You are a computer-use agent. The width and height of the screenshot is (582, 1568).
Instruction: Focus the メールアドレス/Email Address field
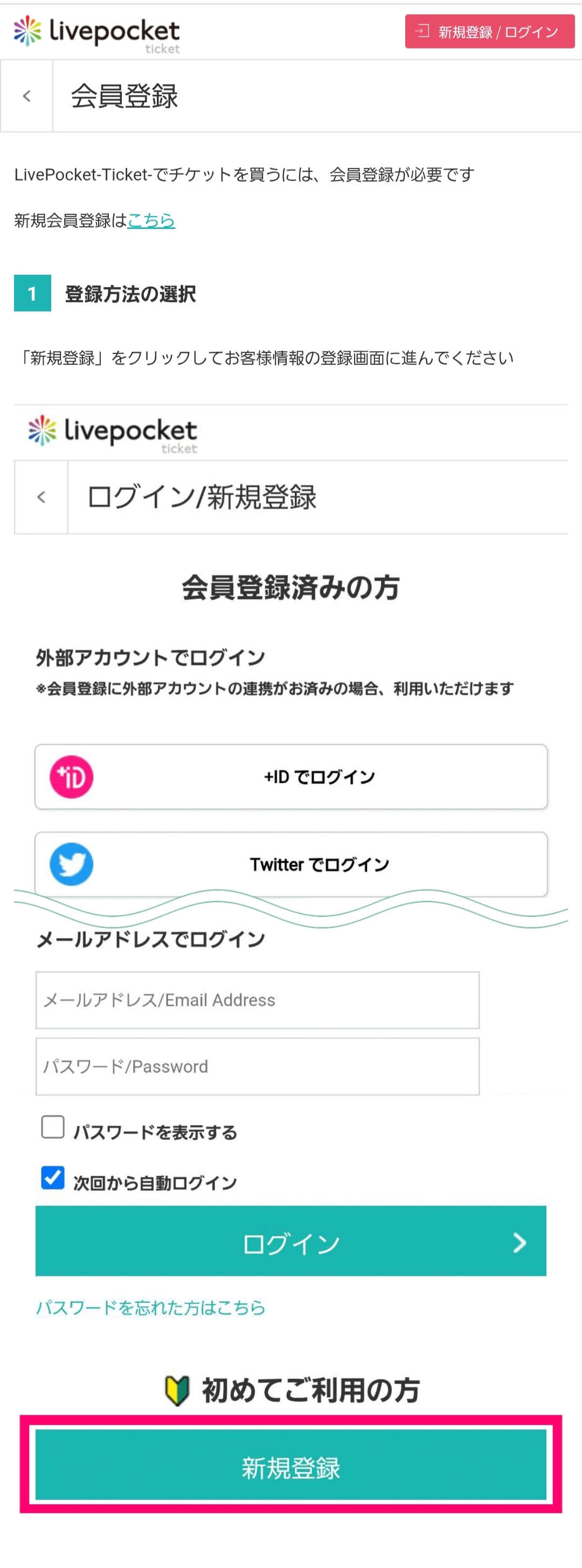point(258,1000)
